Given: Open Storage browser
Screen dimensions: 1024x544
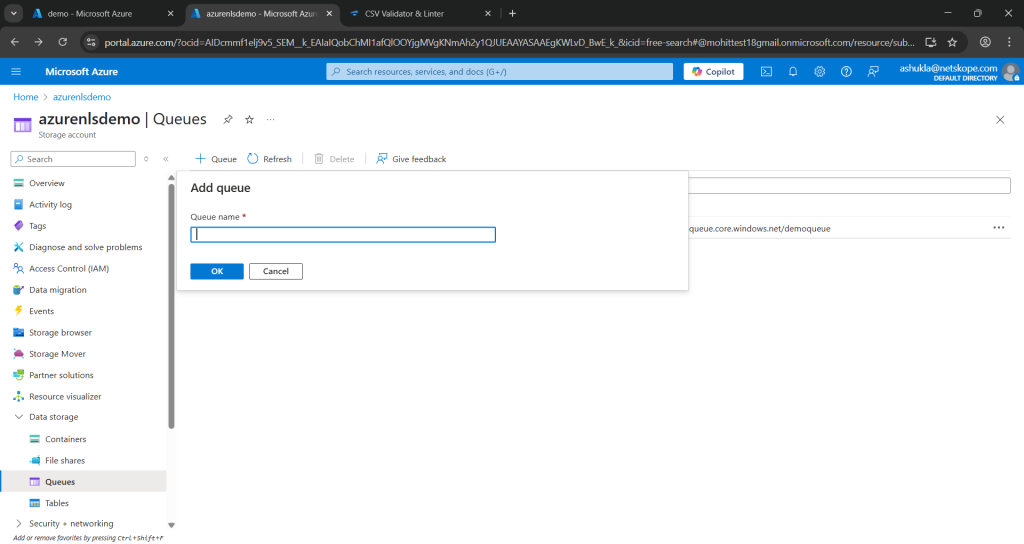Looking at the screenshot, I should tap(60, 332).
